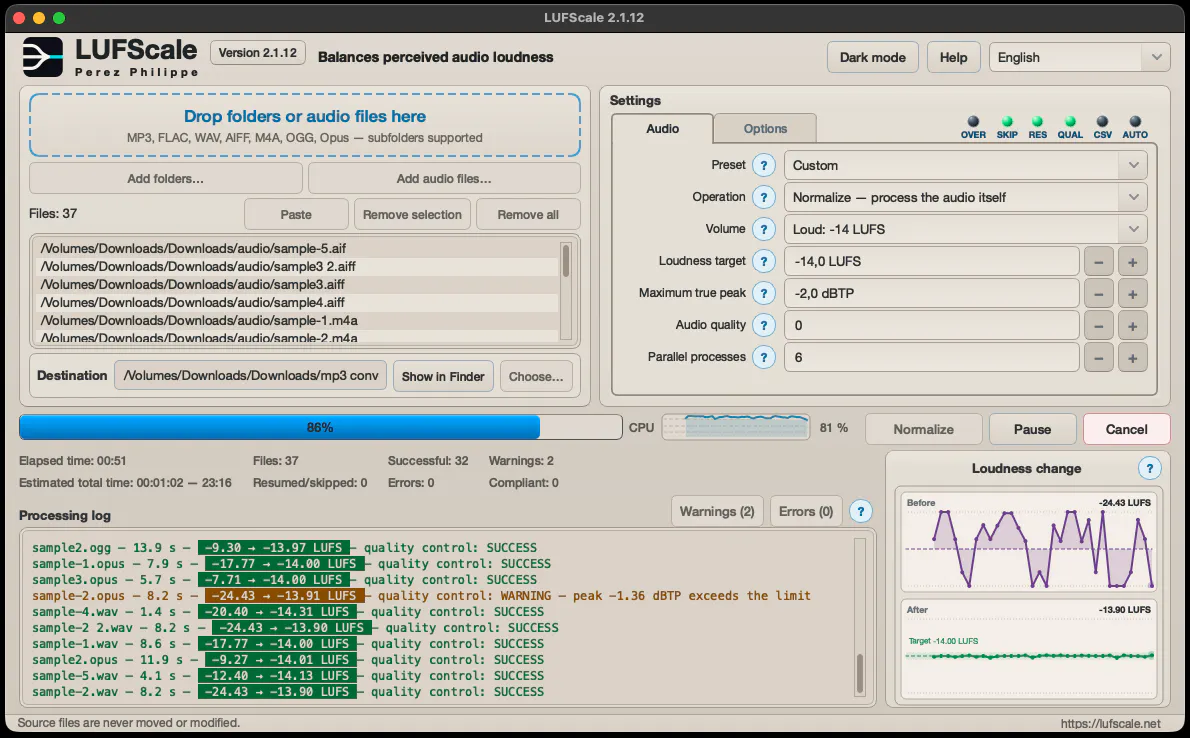Viewport: 1190px width, 738px height.
Task: Cancel the processing
Action: coord(1126,429)
